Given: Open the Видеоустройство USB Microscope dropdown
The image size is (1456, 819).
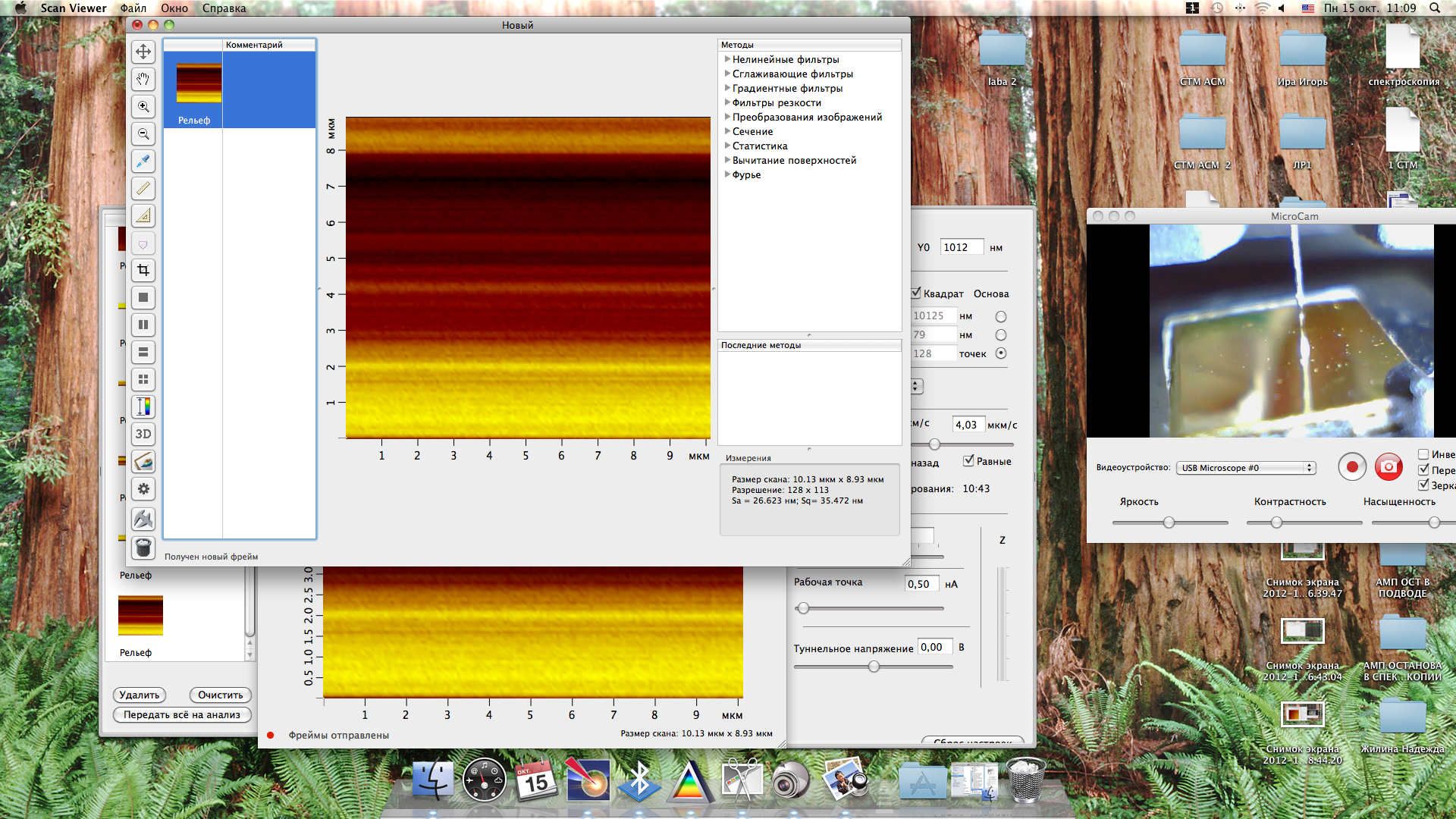Looking at the screenshot, I should tap(1246, 468).
